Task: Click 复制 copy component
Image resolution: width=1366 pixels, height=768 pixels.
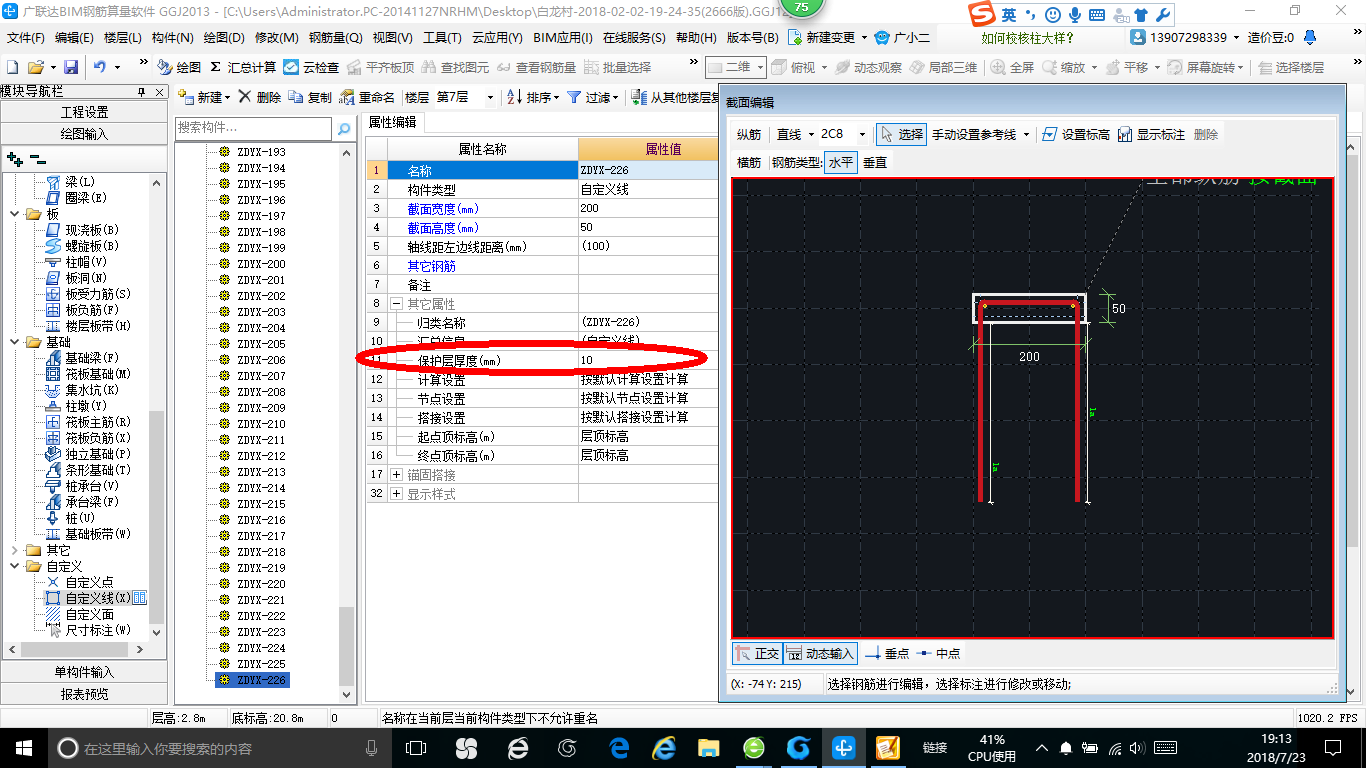Action: pyautogui.click(x=310, y=97)
